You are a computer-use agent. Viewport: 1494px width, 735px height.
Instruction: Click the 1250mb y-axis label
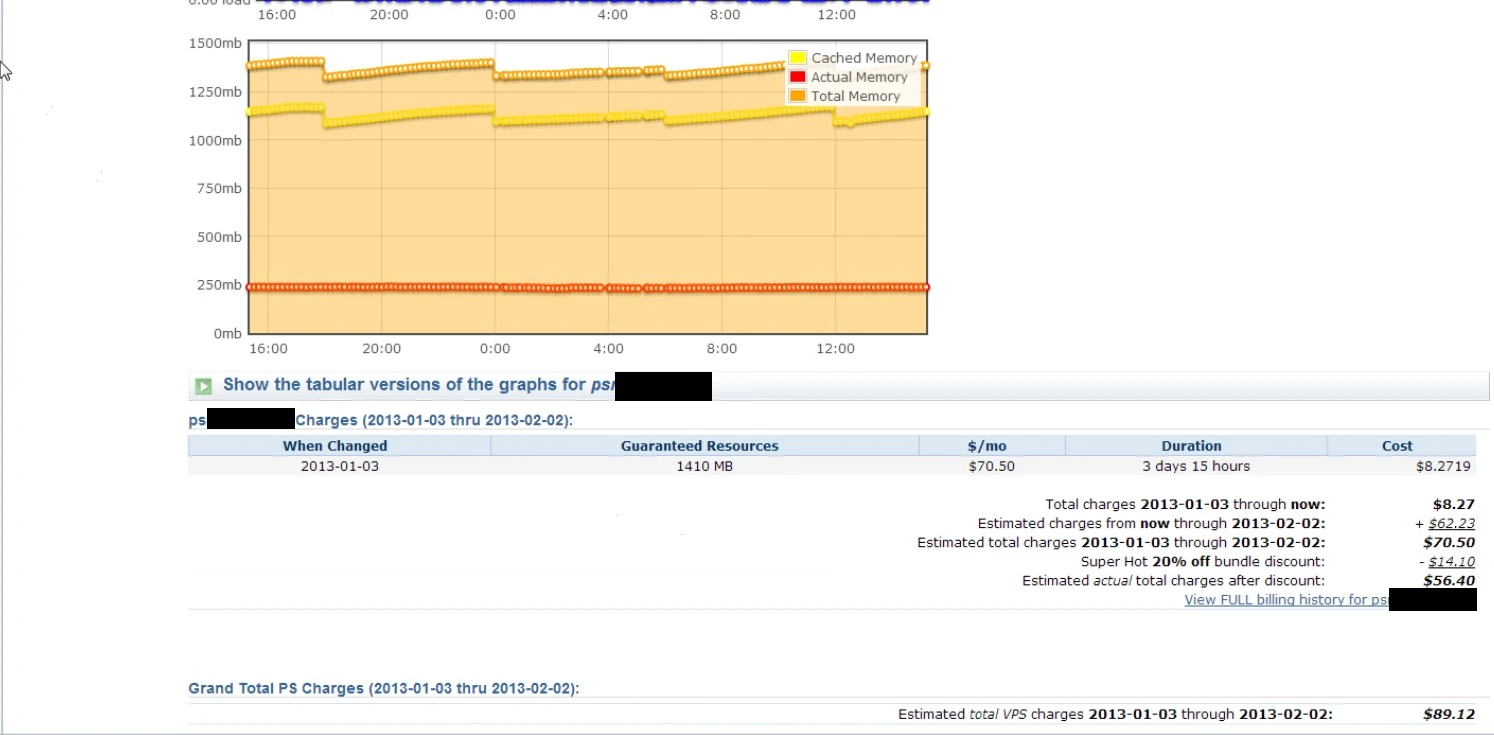coord(215,92)
